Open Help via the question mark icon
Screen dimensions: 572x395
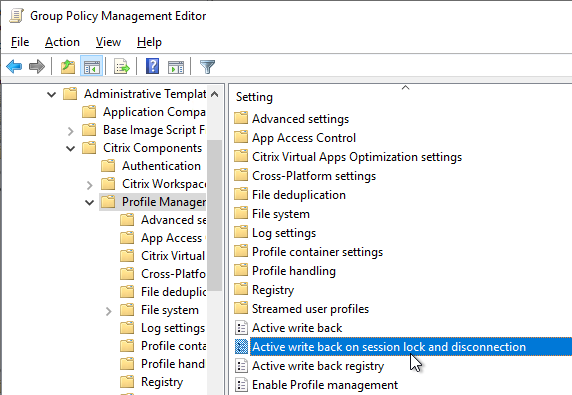coord(152,66)
